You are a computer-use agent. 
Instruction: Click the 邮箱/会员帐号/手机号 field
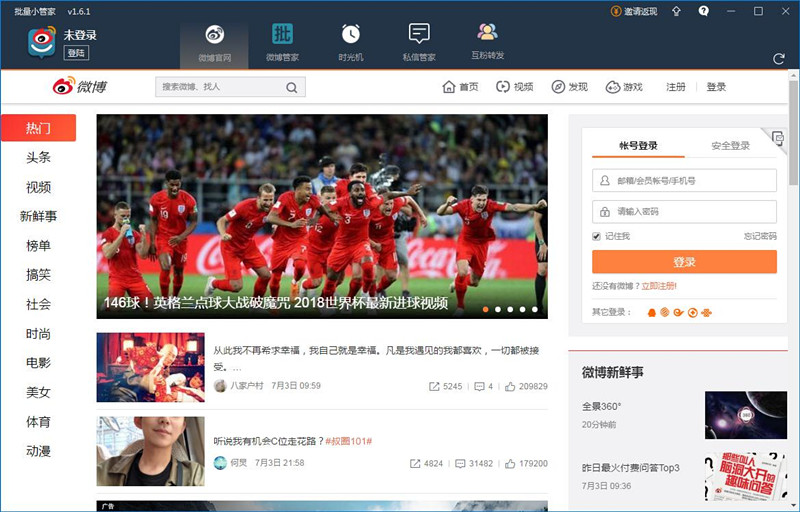pos(684,181)
